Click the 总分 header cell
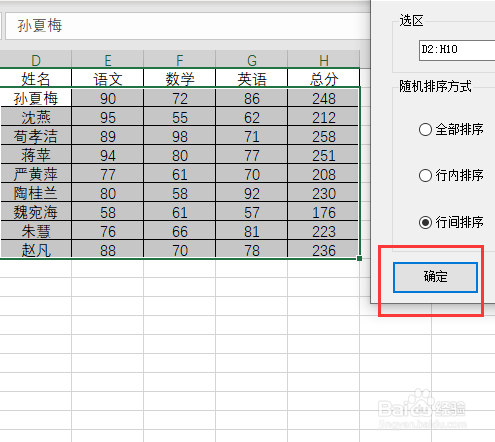 tap(324, 79)
